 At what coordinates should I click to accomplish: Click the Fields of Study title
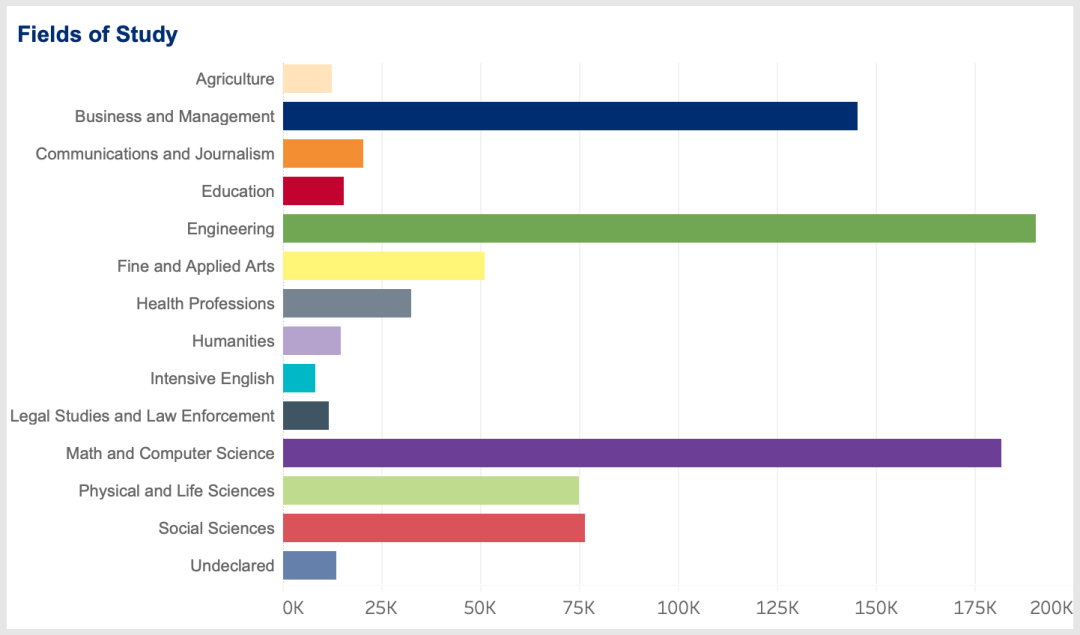coord(97,34)
